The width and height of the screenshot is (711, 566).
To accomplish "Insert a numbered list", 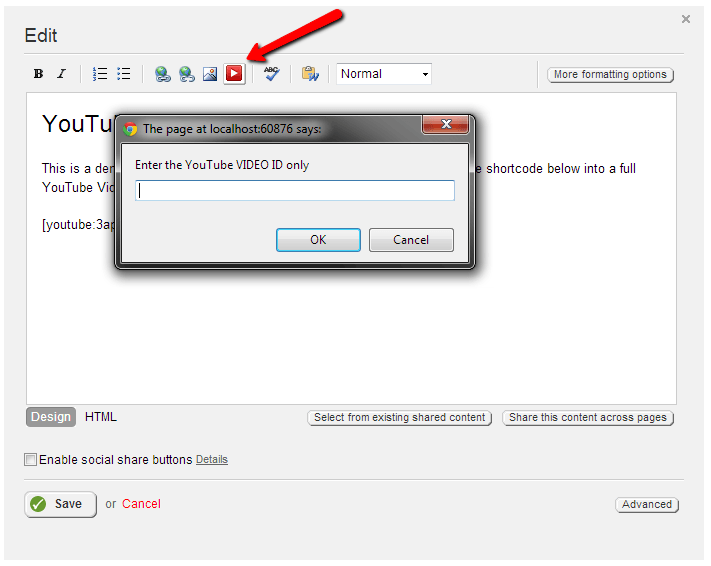I will click(100, 73).
